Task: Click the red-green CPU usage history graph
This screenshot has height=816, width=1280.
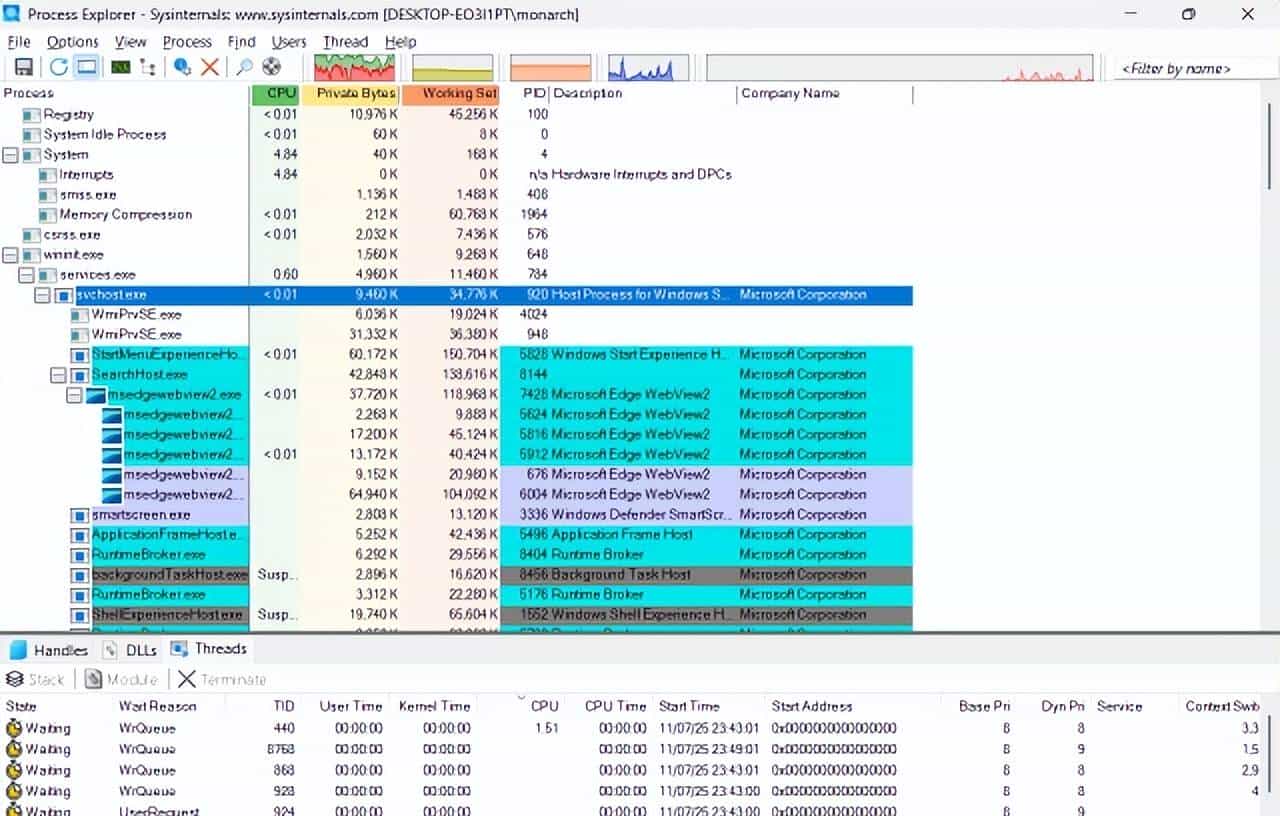Action: click(354, 67)
